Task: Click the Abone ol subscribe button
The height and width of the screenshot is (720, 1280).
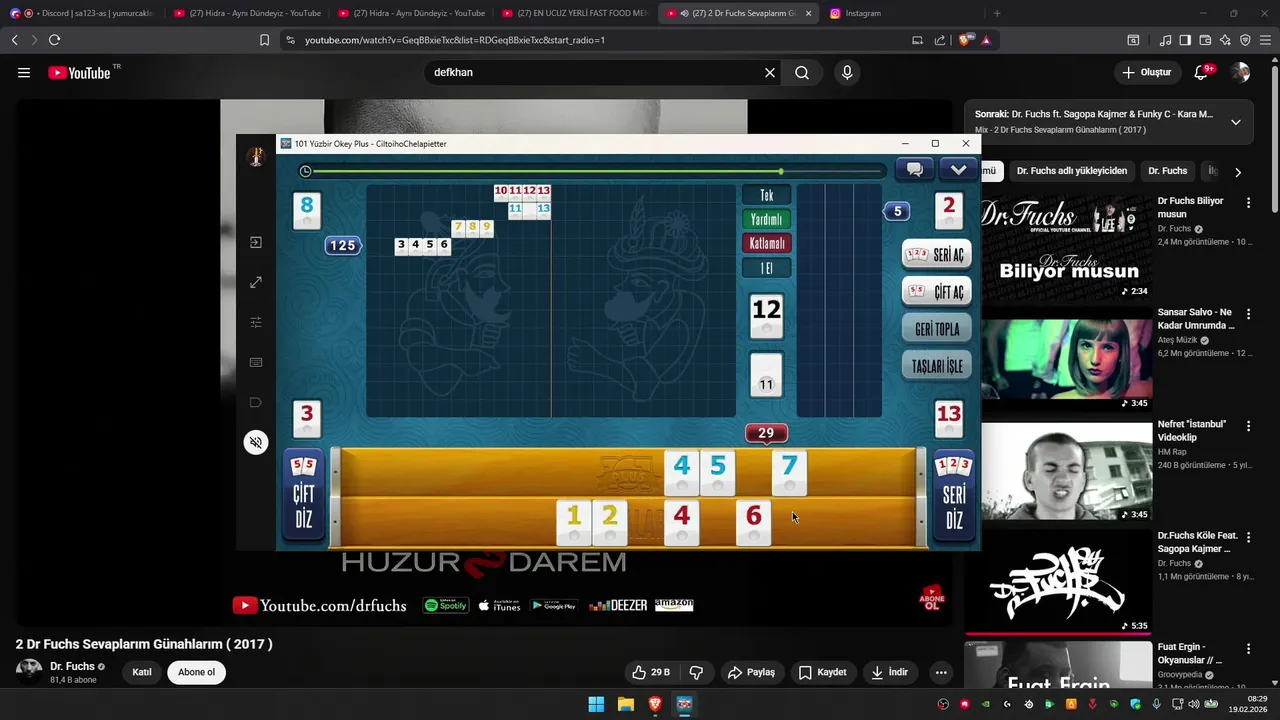Action: click(196, 672)
